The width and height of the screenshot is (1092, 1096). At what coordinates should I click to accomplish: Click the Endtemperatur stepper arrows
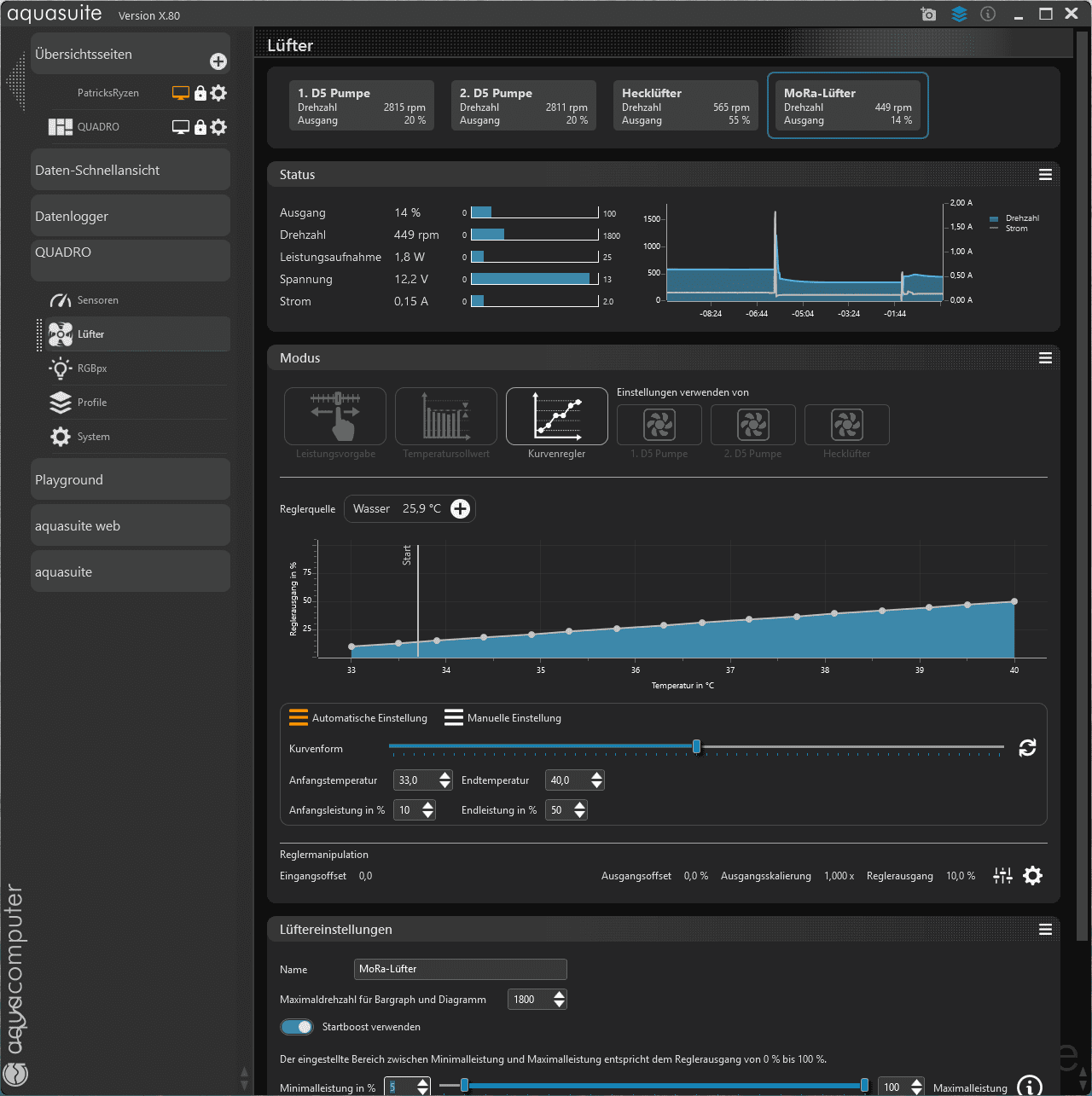(597, 780)
